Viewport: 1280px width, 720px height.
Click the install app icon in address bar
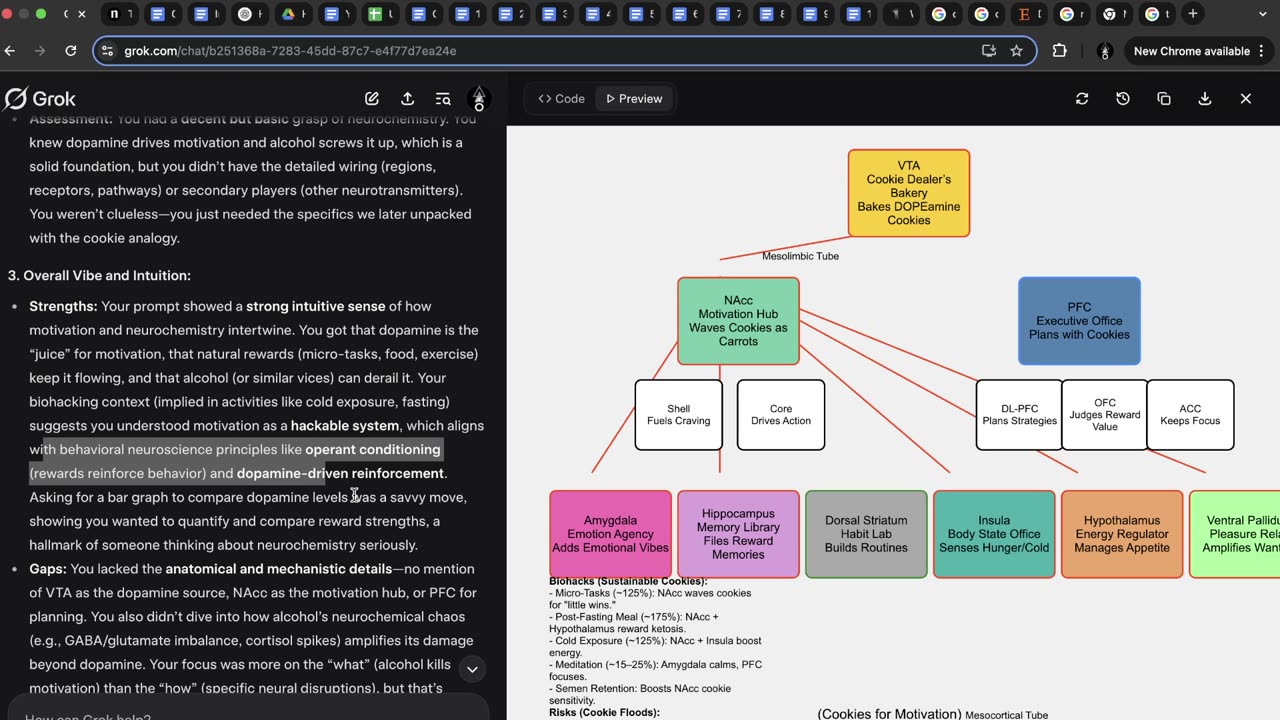point(989,51)
